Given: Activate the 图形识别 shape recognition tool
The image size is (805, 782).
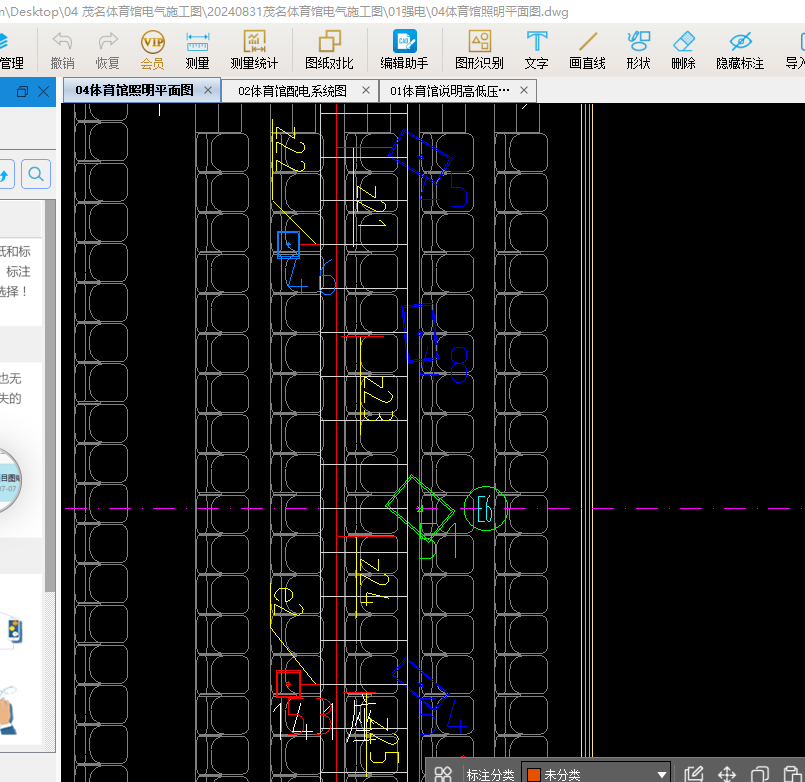Looking at the screenshot, I should pos(480,50).
